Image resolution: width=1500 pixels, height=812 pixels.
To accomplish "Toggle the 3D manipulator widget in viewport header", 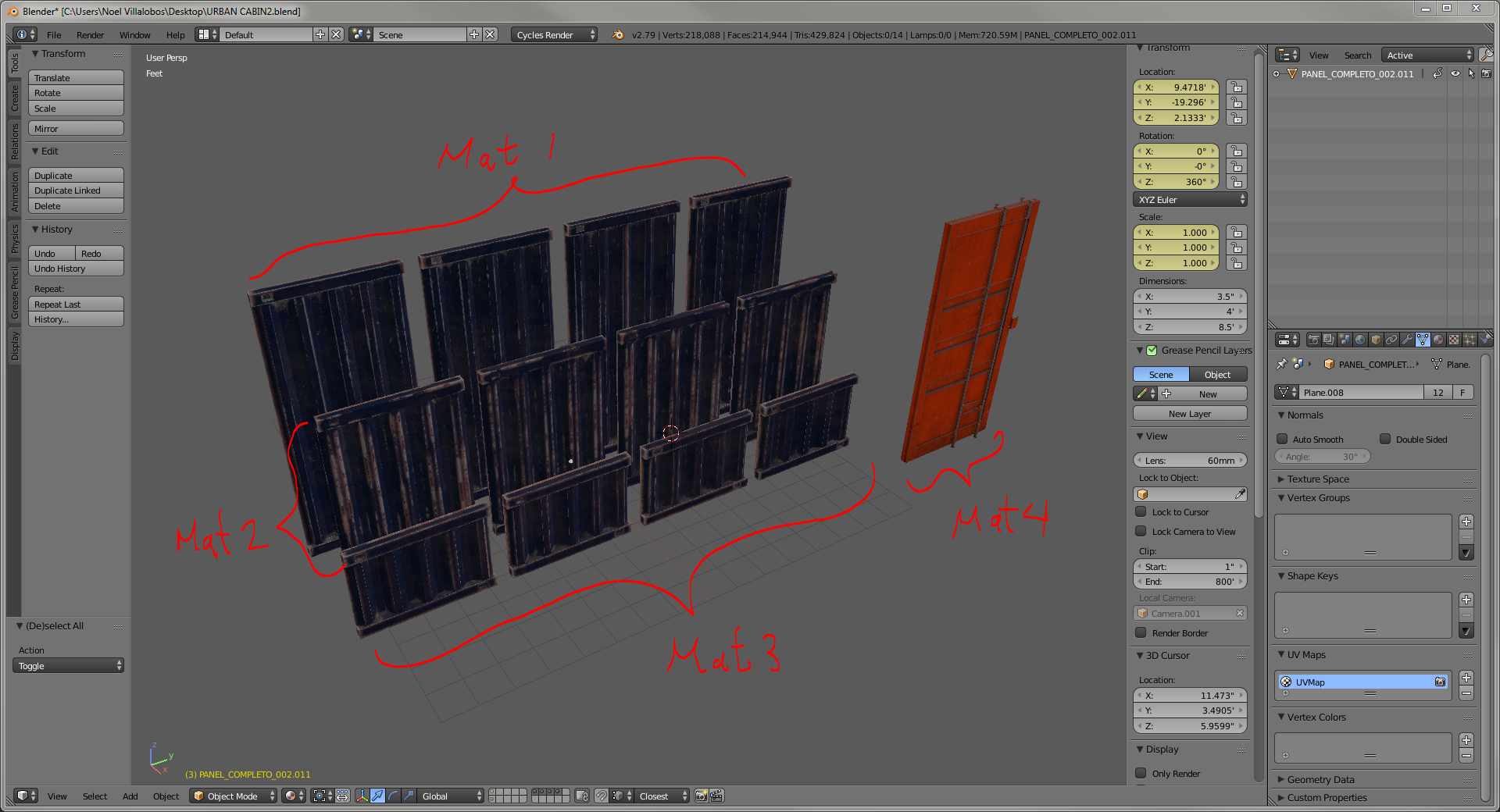I will 362,796.
